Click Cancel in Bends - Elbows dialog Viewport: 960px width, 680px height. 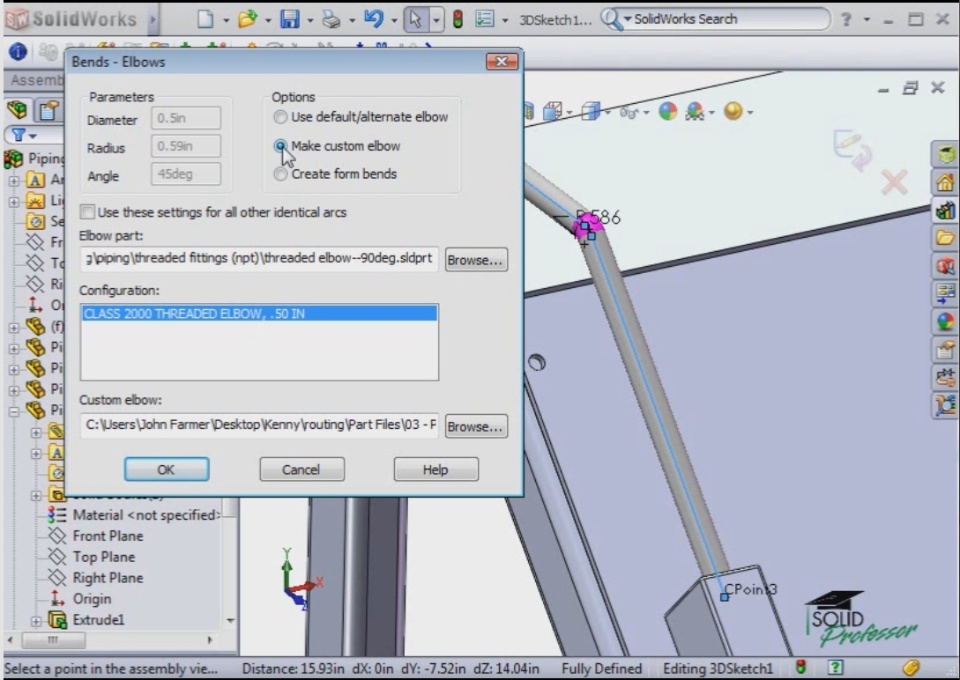point(301,469)
